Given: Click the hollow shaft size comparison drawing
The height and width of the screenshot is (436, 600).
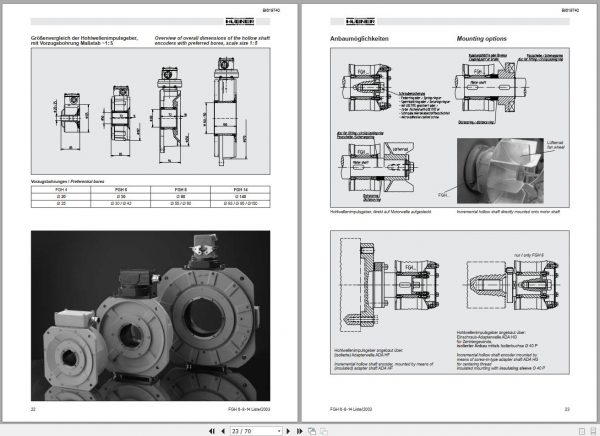Looking at the screenshot, I should [150, 111].
